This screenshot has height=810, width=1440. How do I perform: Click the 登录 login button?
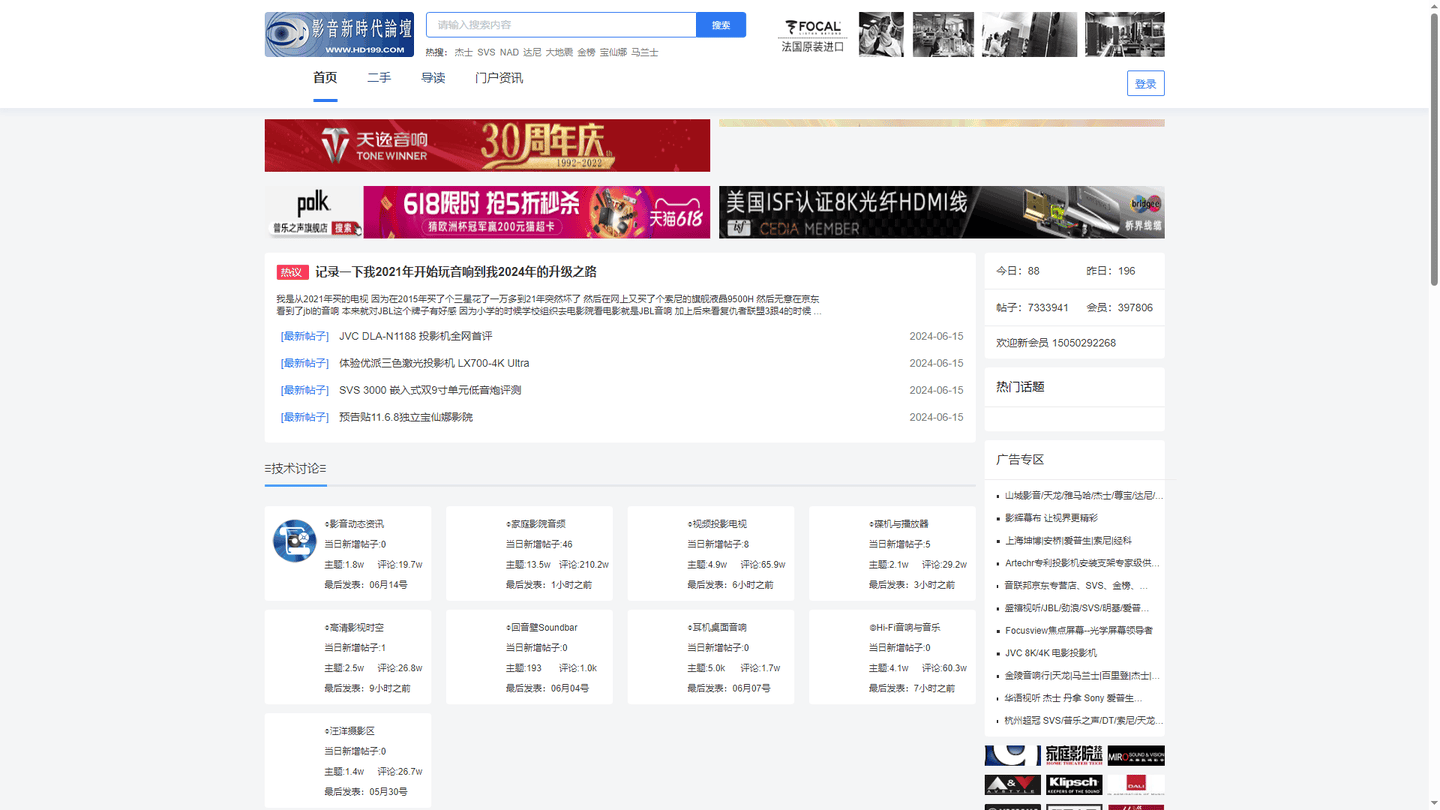tap(1146, 83)
